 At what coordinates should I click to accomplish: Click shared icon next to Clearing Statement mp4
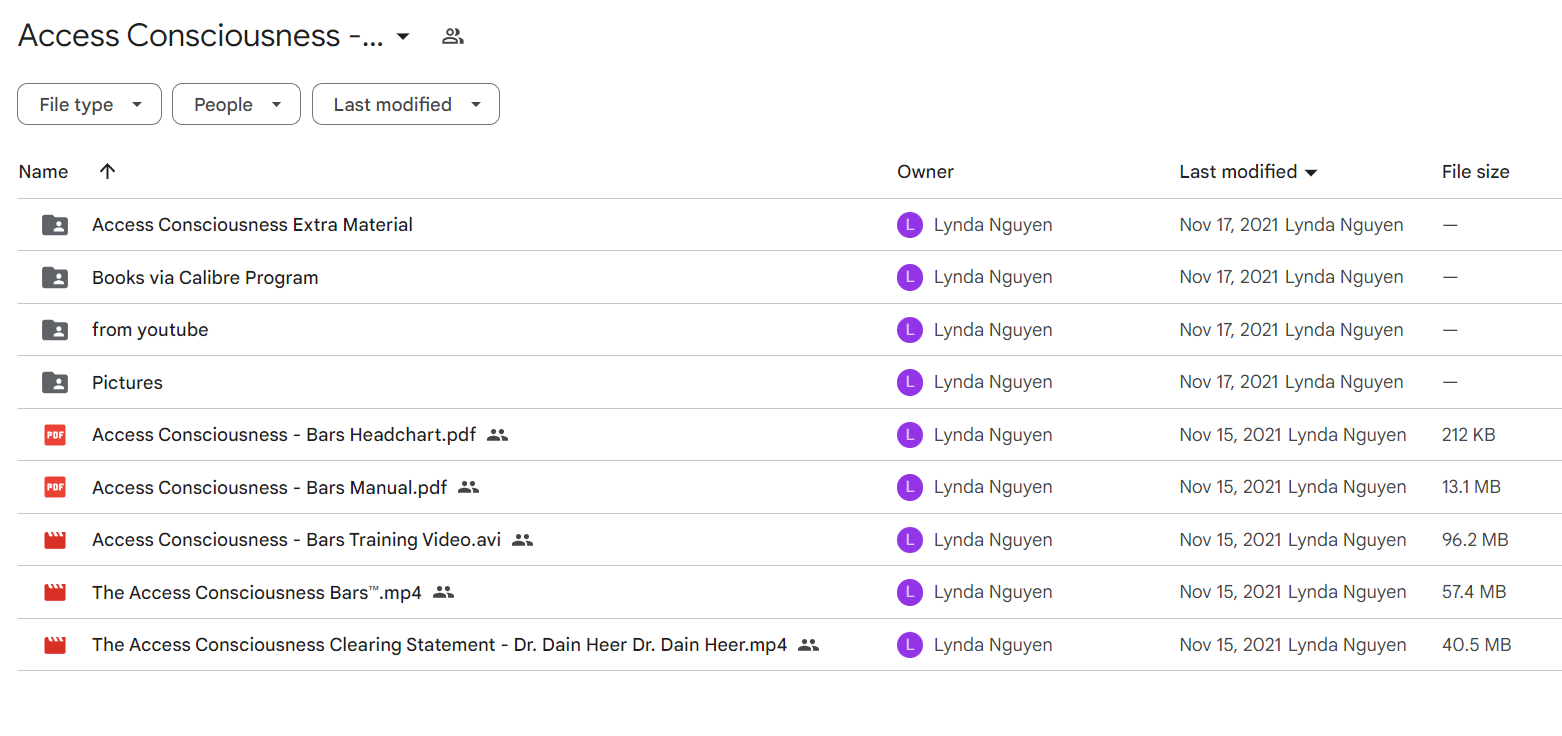click(x=809, y=645)
